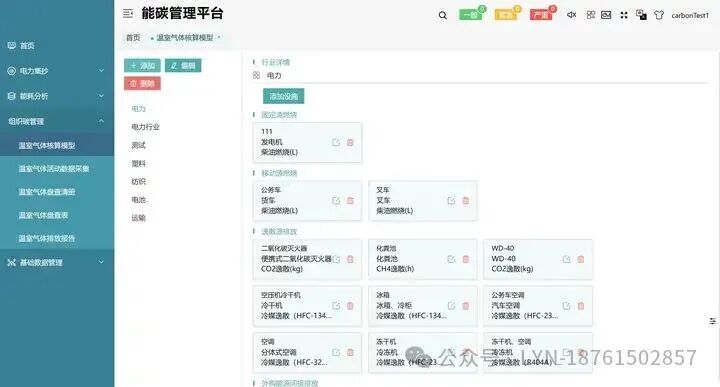Click the green 添加设施 button
The image size is (720, 387).
point(283,96)
